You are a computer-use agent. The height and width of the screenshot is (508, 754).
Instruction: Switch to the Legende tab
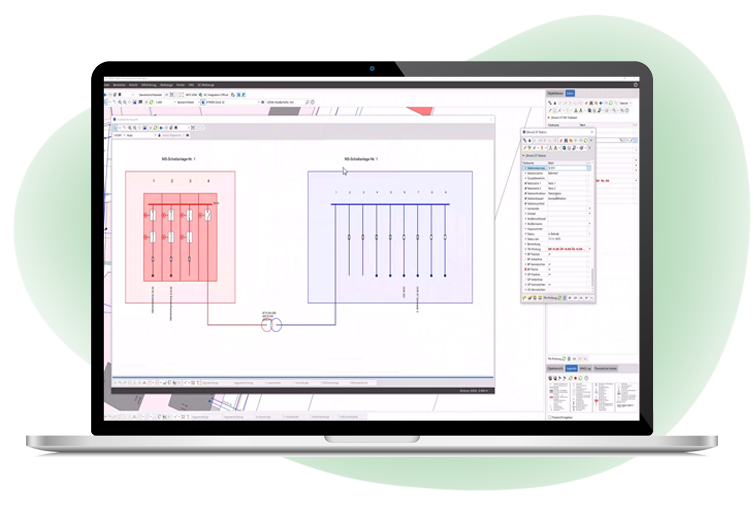(573, 368)
